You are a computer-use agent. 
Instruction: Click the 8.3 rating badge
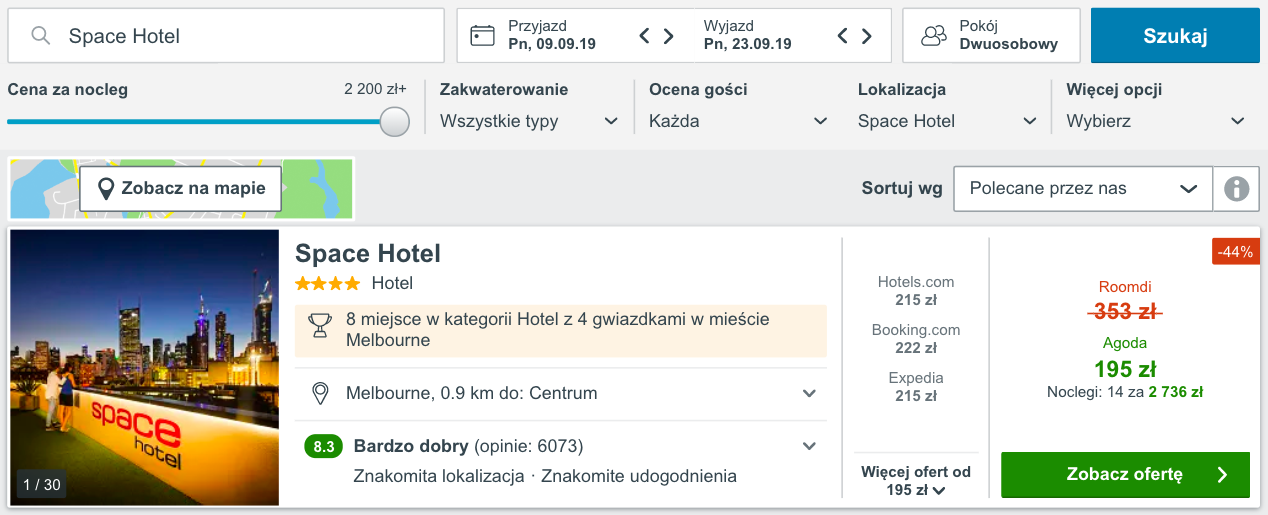pos(323,446)
